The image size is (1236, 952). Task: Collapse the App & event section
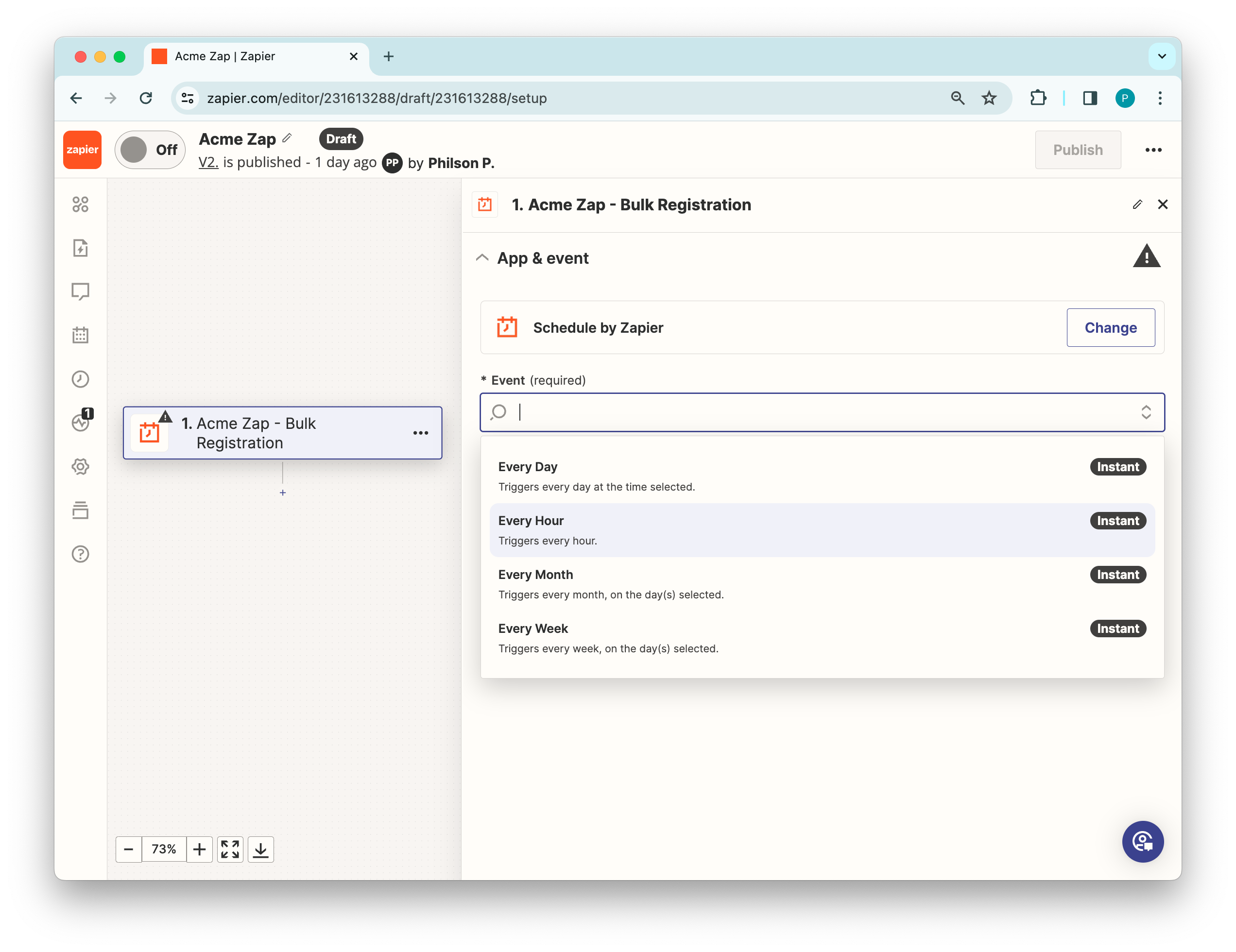pyautogui.click(x=482, y=258)
